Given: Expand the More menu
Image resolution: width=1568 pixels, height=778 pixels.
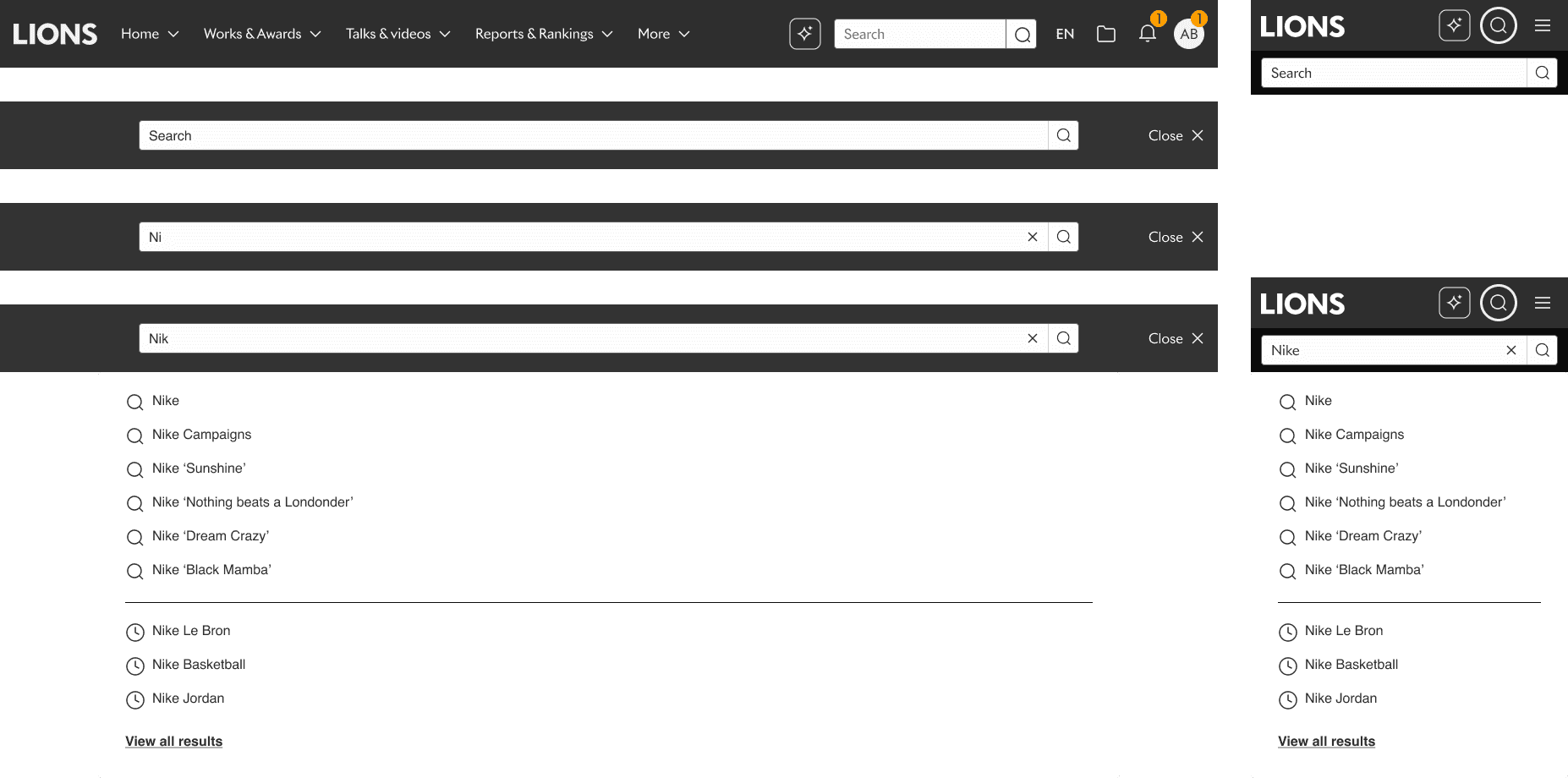Looking at the screenshot, I should point(664,34).
